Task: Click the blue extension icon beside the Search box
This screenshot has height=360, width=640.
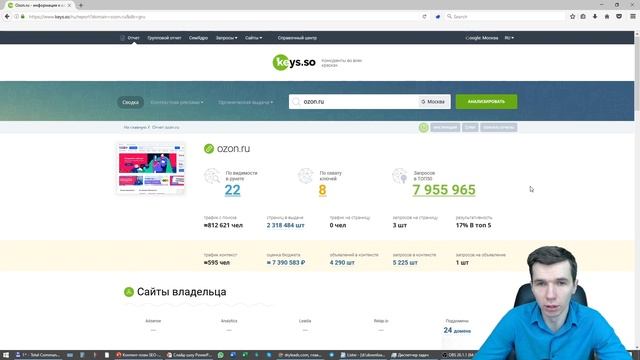Action: tap(438, 17)
